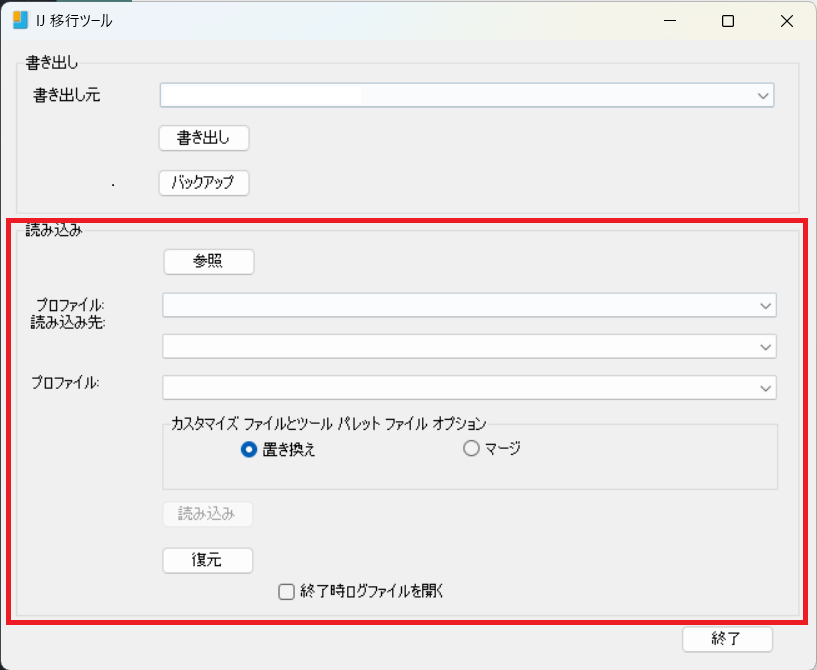
Task: Click the 参照 browse button
Action: [x=208, y=261]
